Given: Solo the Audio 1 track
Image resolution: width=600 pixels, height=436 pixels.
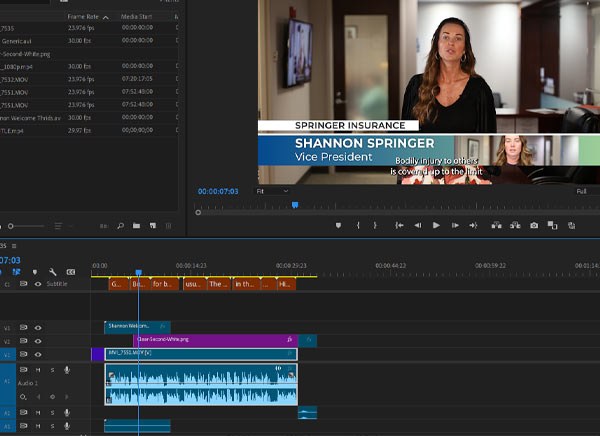Looking at the screenshot, I should (52, 370).
